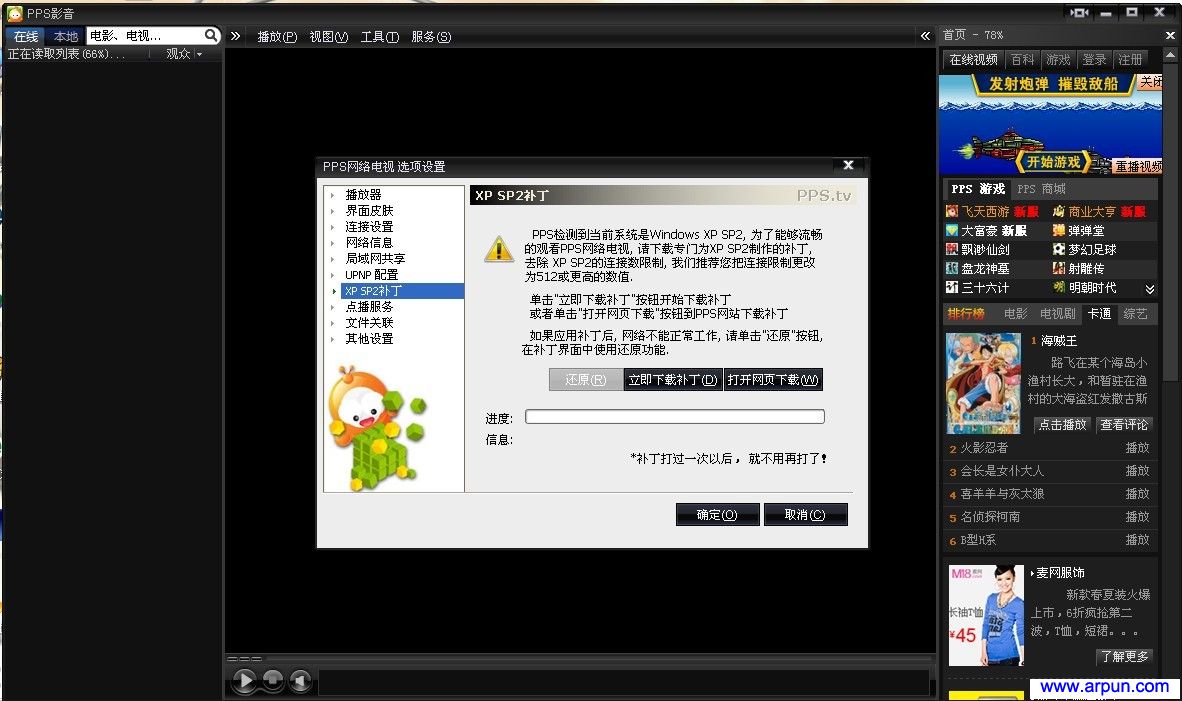Switch to the 本地 tab
Screen dimensions: 1182x701
click(x=65, y=35)
